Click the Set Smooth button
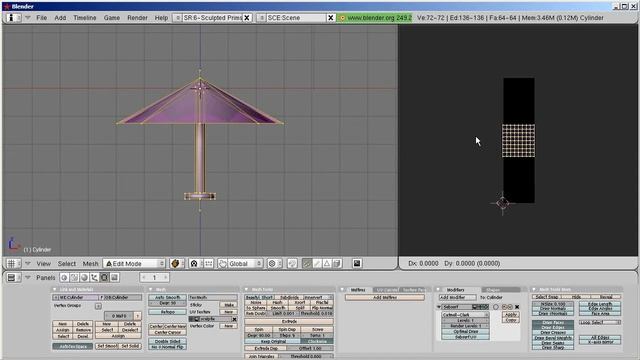 tap(107, 346)
